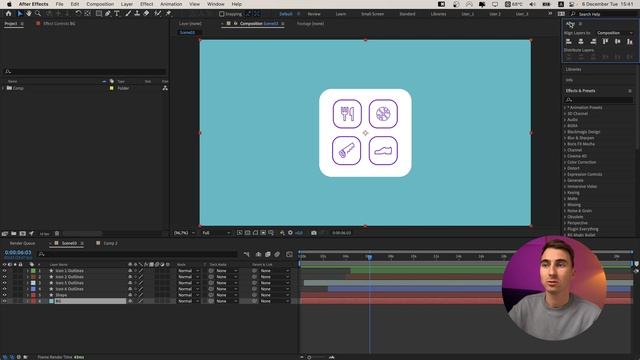Click the Icon 1 Outlines green label color
Viewport: 640px width, 360px height.
(x=33, y=271)
